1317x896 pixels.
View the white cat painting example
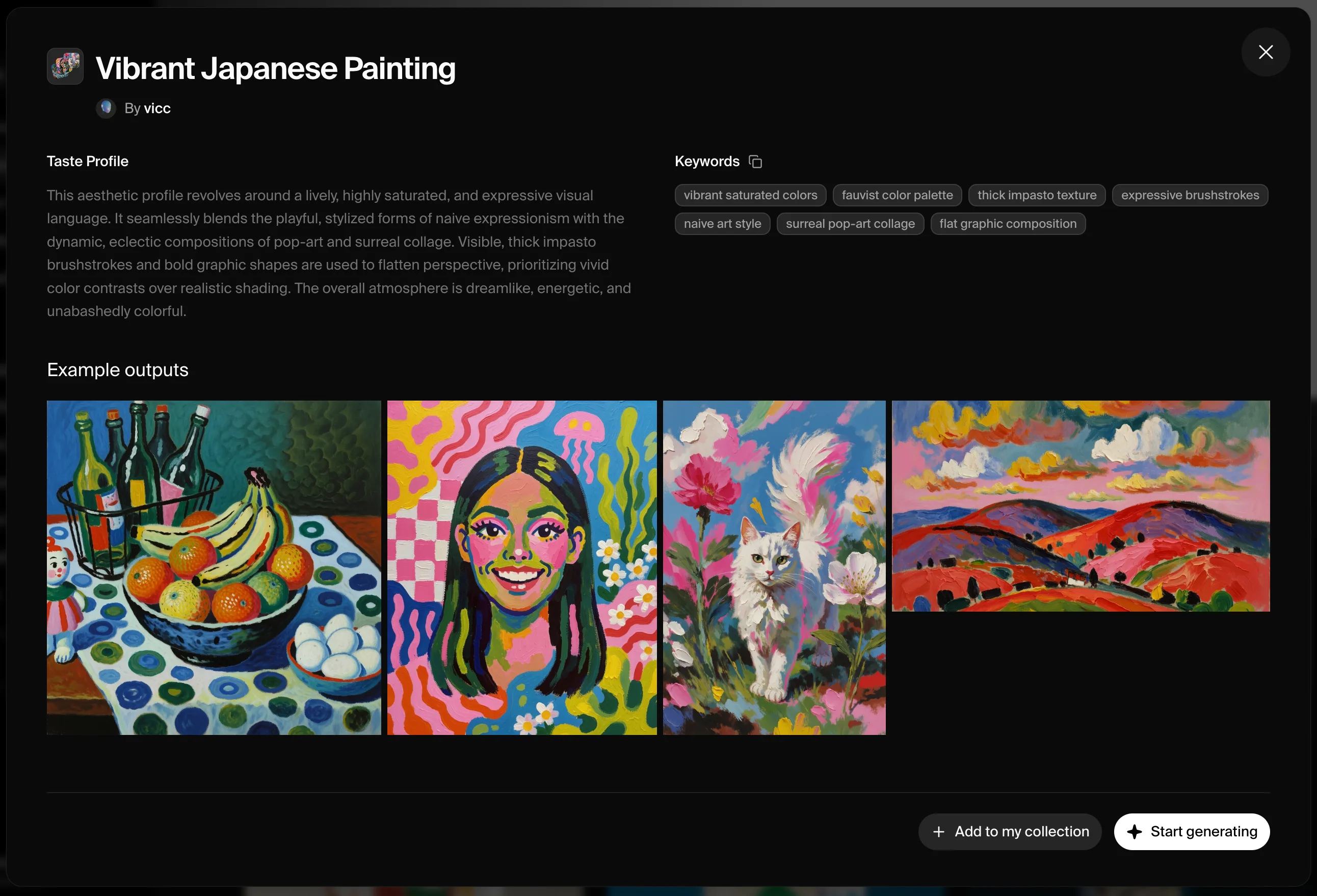coord(774,568)
